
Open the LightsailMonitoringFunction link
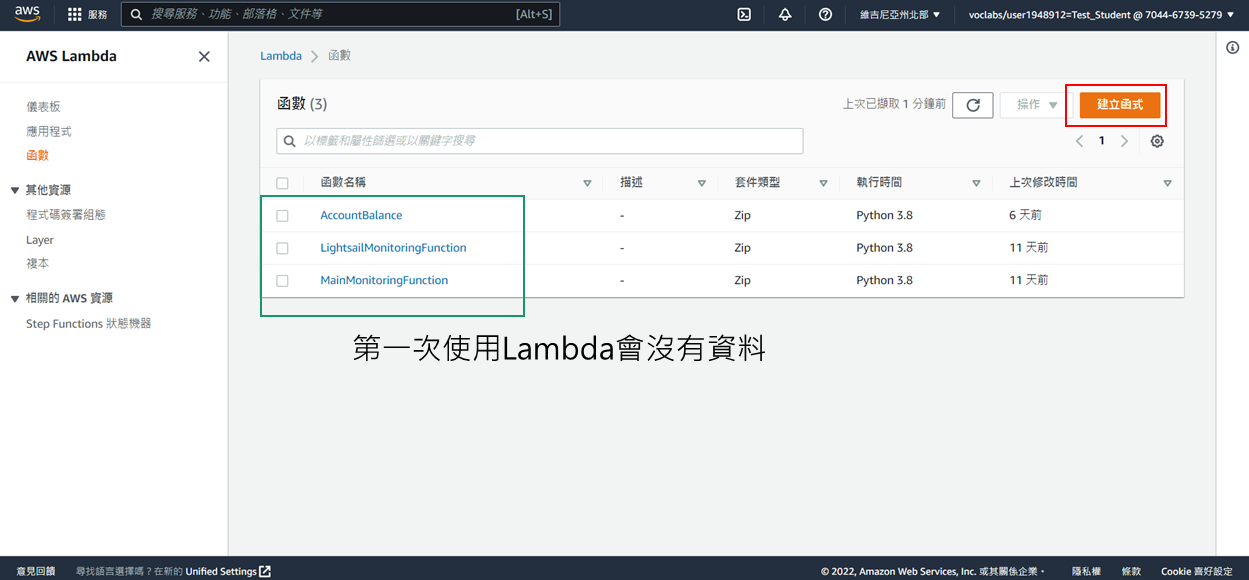[x=393, y=248]
